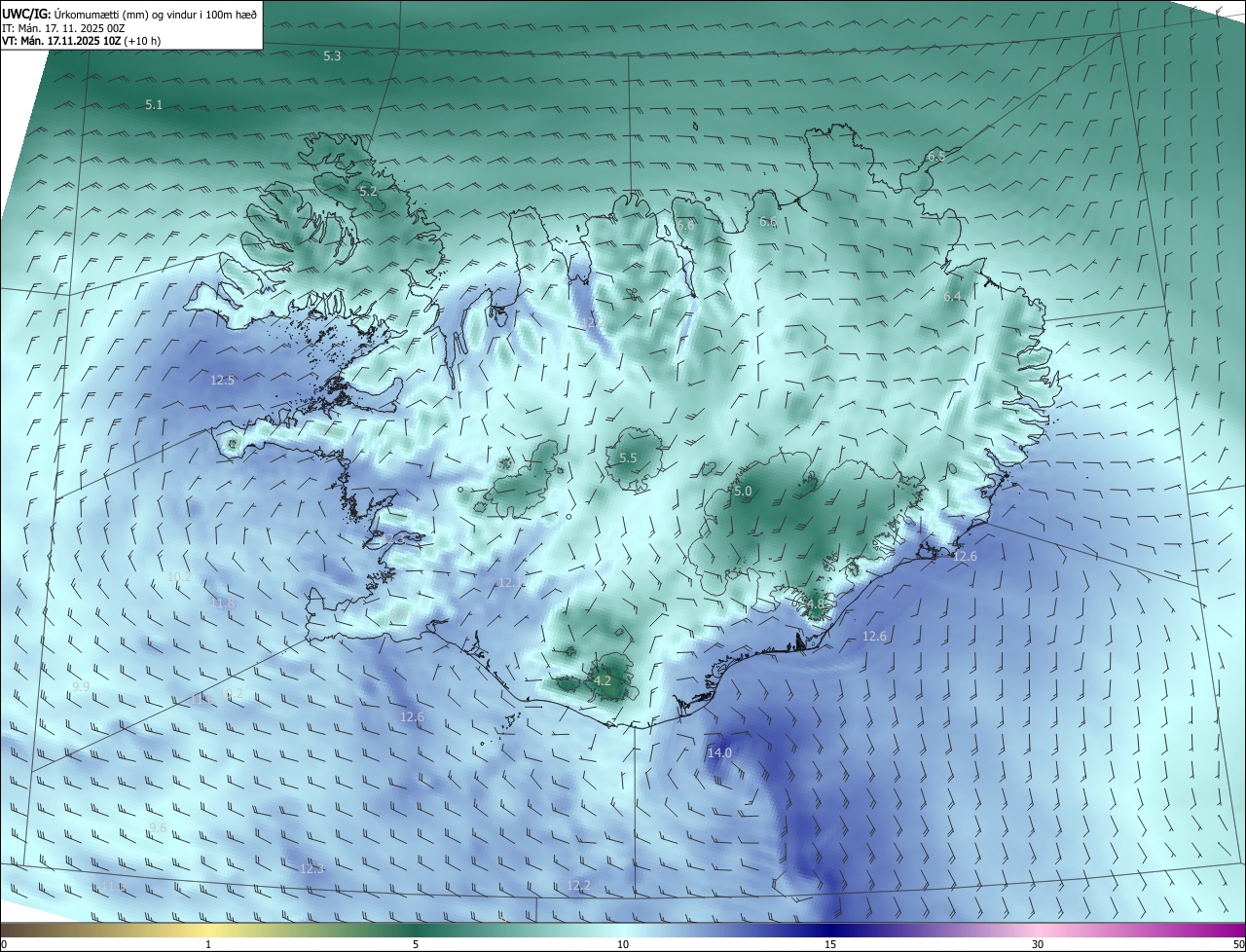Click the 11.8 value label
The width and height of the screenshot is (1246, 952).
click(222, 604)
